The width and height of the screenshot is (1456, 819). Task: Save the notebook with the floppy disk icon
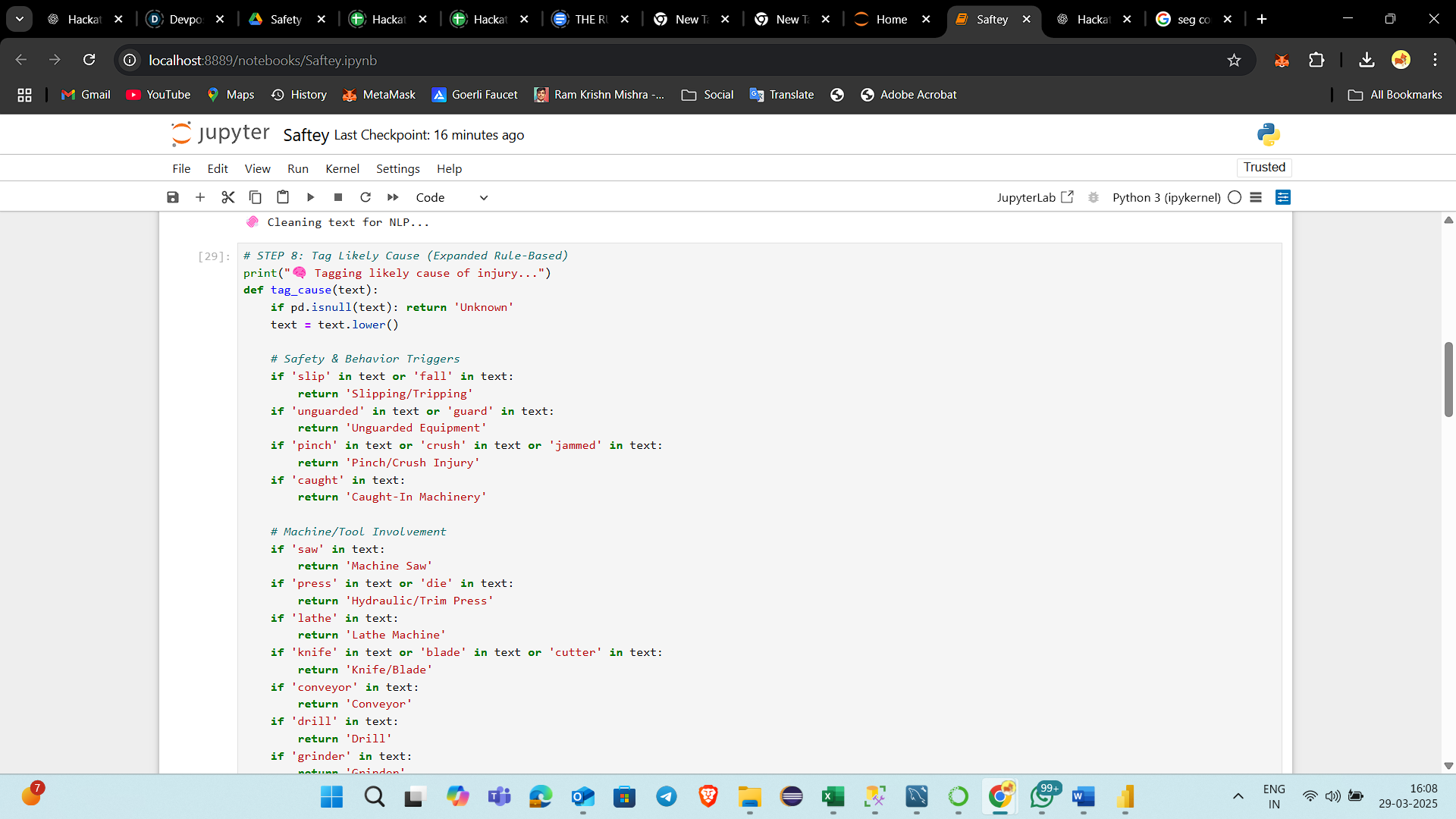[x=173, y=197]
